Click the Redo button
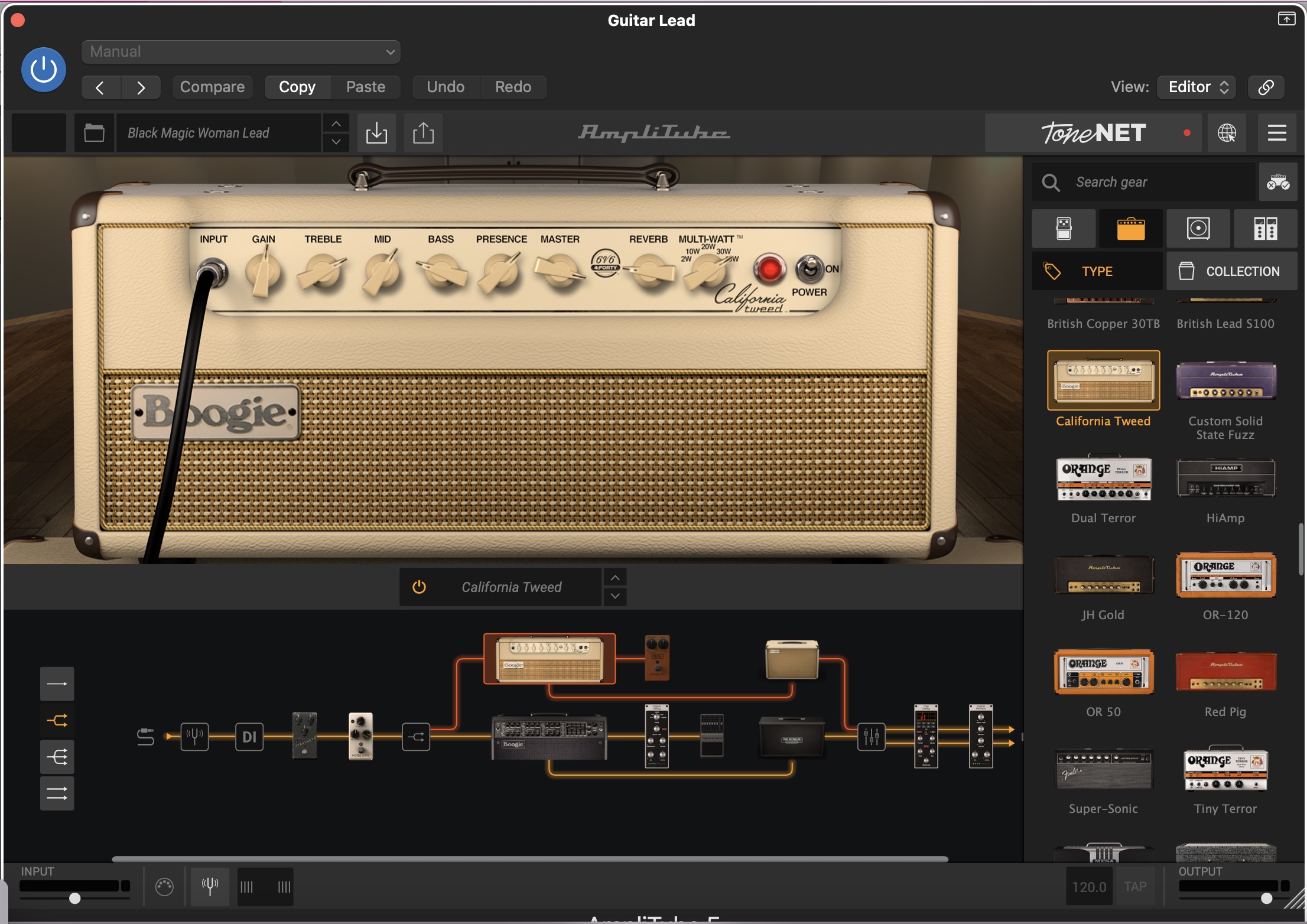 (x=513, y=87)
